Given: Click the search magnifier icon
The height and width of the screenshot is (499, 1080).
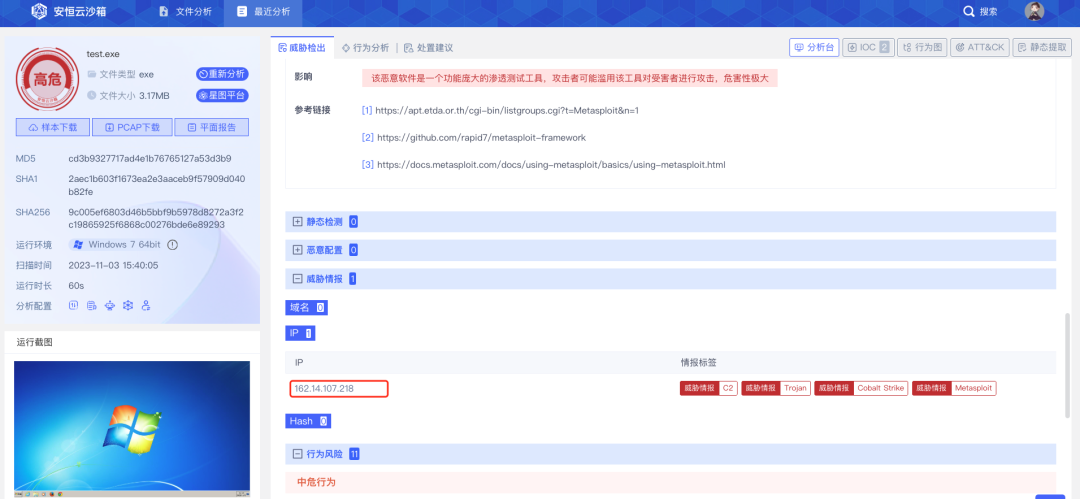Looking at the screenshot, I should (x=968, y=11).
